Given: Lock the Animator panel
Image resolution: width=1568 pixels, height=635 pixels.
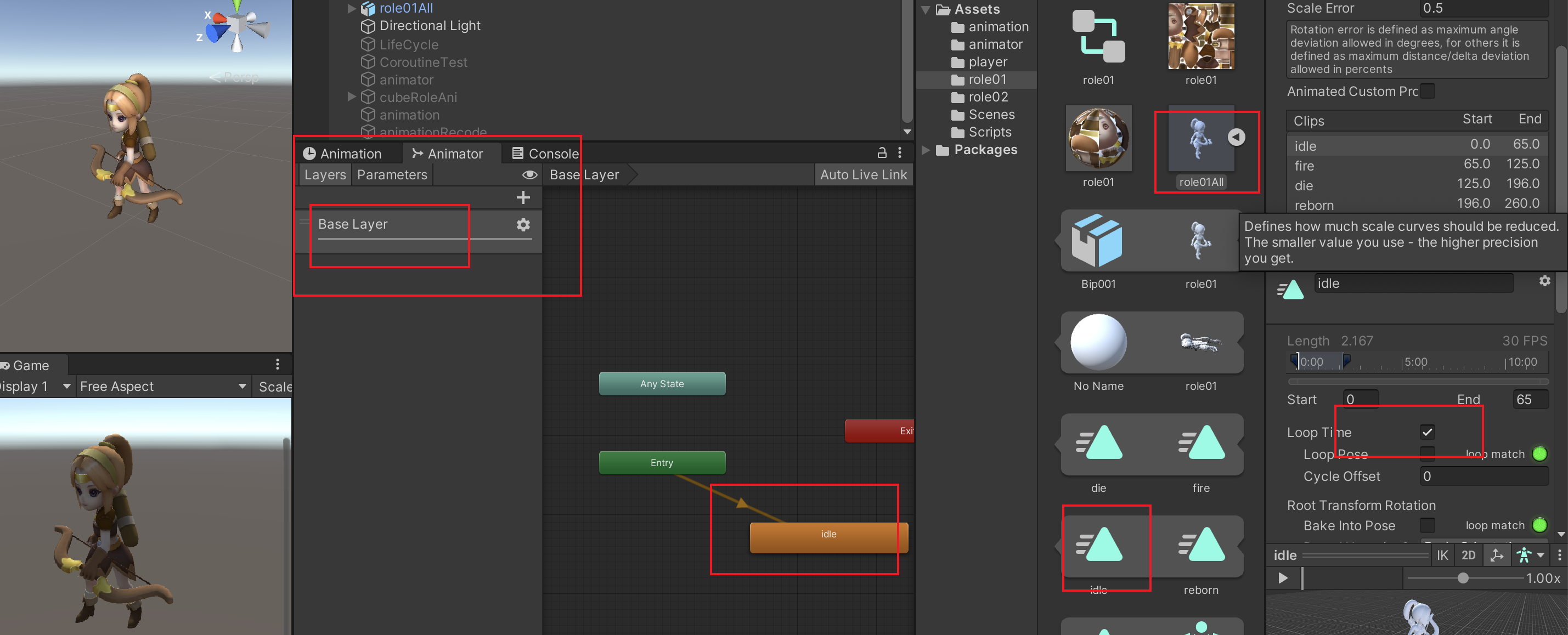Looking at the screenshot, I should click(882, 154).
